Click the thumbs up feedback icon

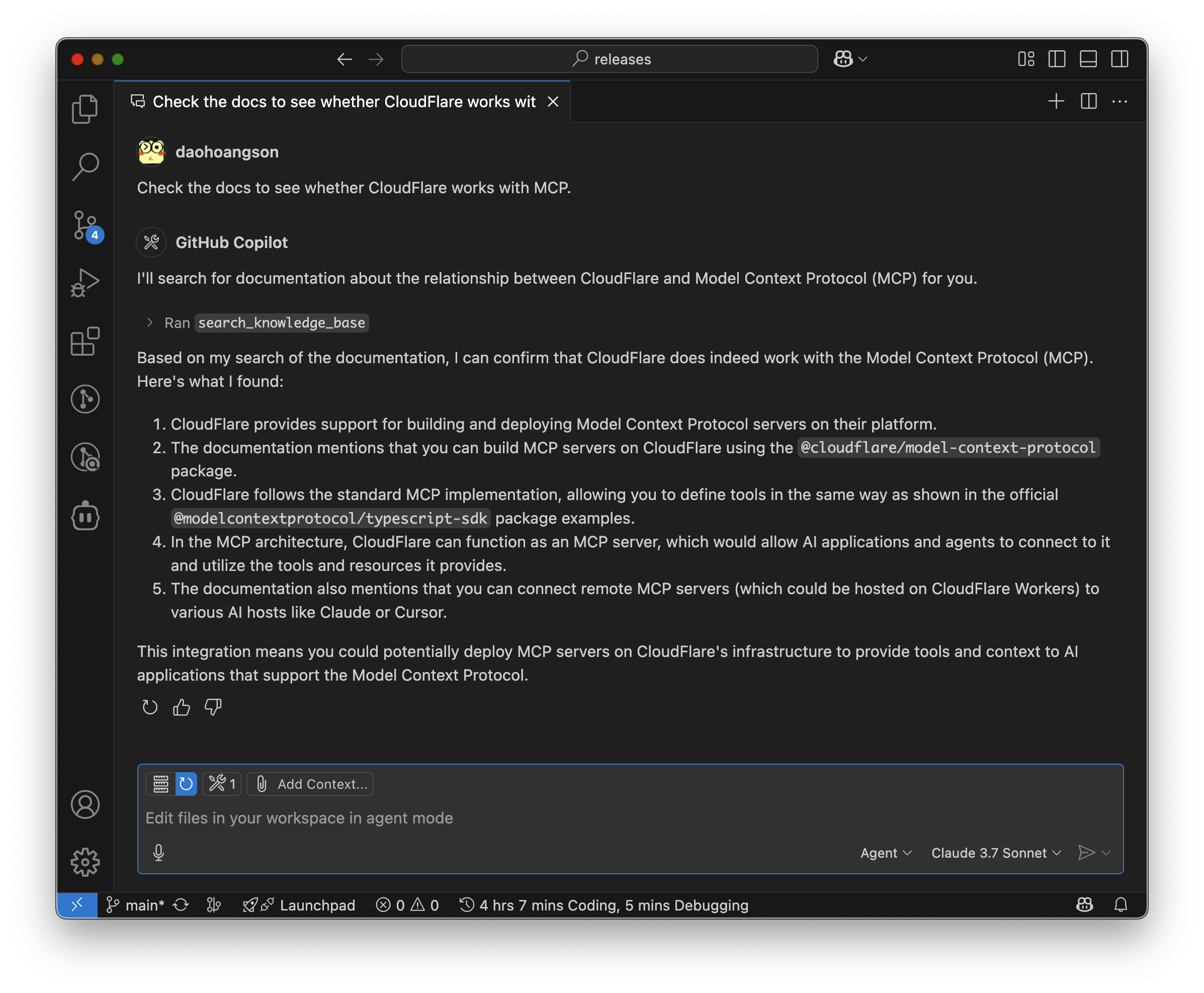(x=182, y=708)
